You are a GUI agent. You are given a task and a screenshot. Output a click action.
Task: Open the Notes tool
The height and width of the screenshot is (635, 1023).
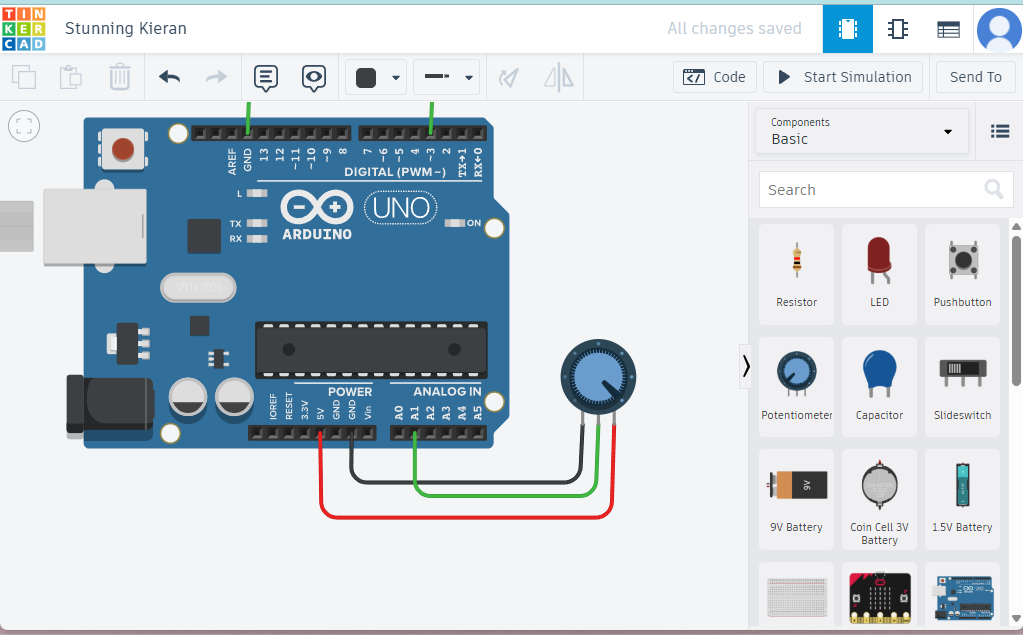click(266, 78)
